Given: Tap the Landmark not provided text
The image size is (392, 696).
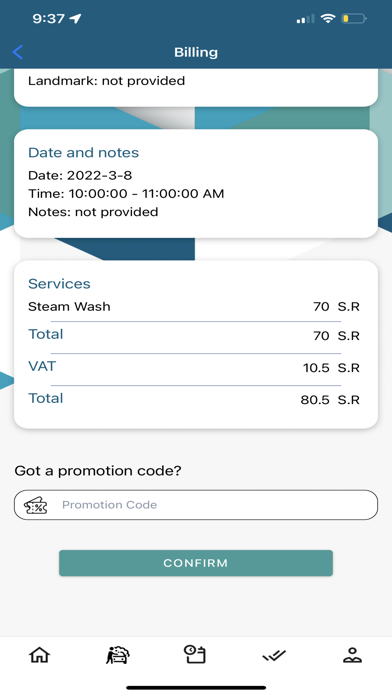Looking at the screenshot, I should (107, 81).
